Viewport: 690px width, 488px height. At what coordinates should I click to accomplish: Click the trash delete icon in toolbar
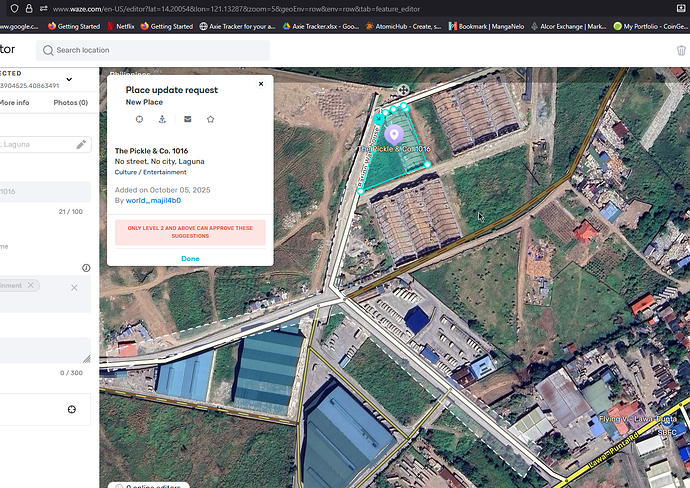(681, 50)
